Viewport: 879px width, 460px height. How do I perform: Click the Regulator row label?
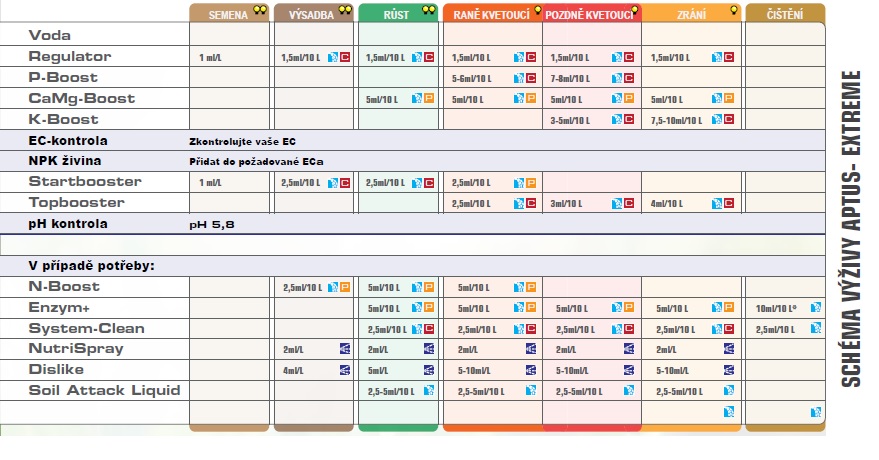tap(70, 57)
